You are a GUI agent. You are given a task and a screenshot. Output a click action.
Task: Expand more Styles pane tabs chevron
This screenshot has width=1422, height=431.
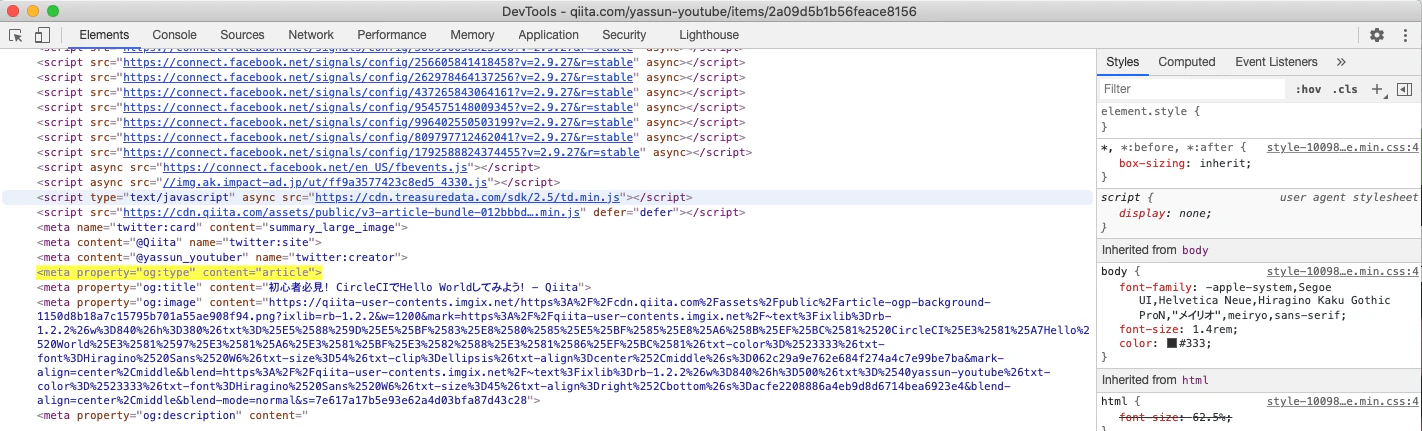click(1341, 62)
